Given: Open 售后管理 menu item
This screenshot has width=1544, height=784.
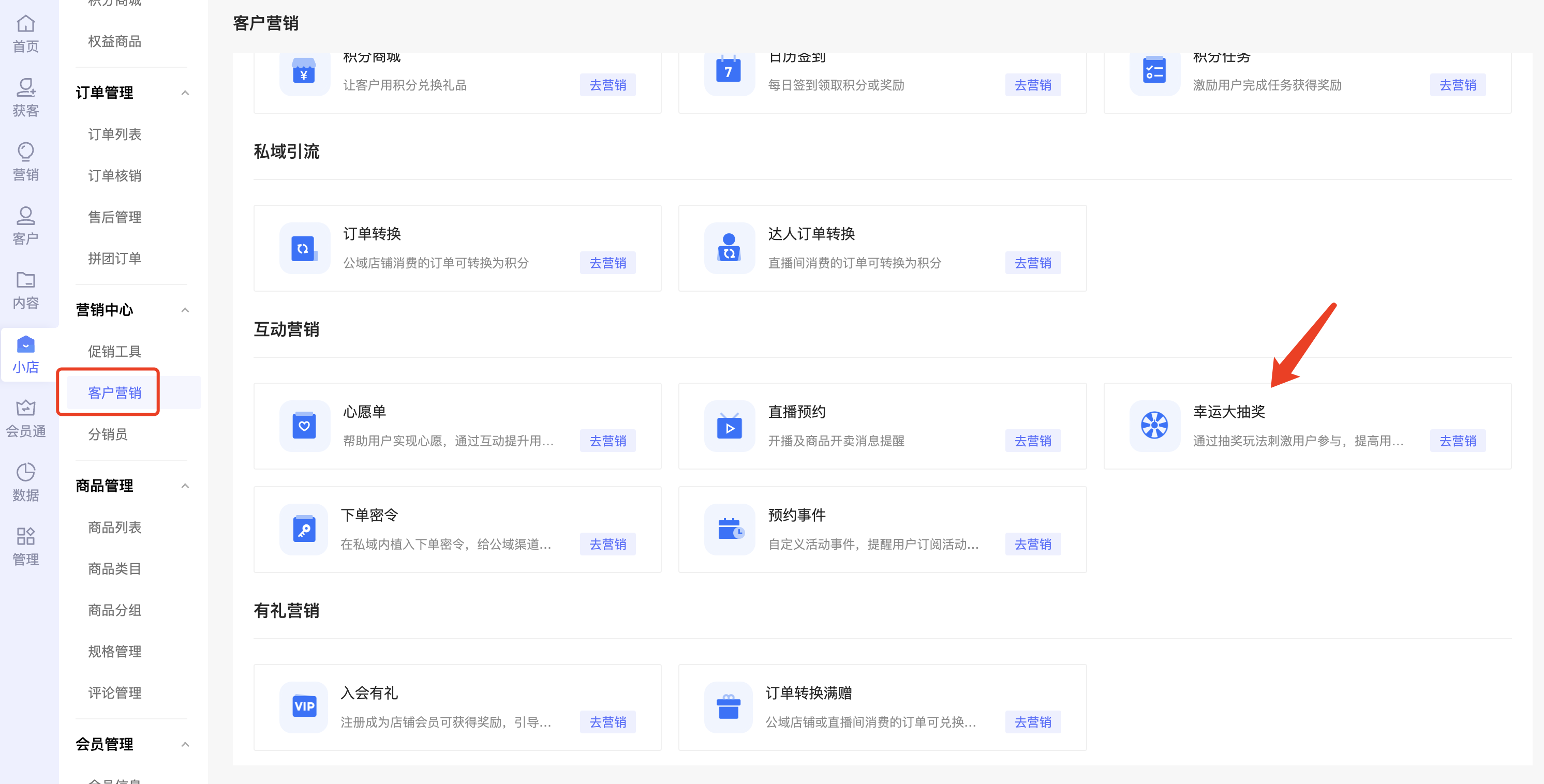Looking at the screenshot, I should tap(114, 217).
